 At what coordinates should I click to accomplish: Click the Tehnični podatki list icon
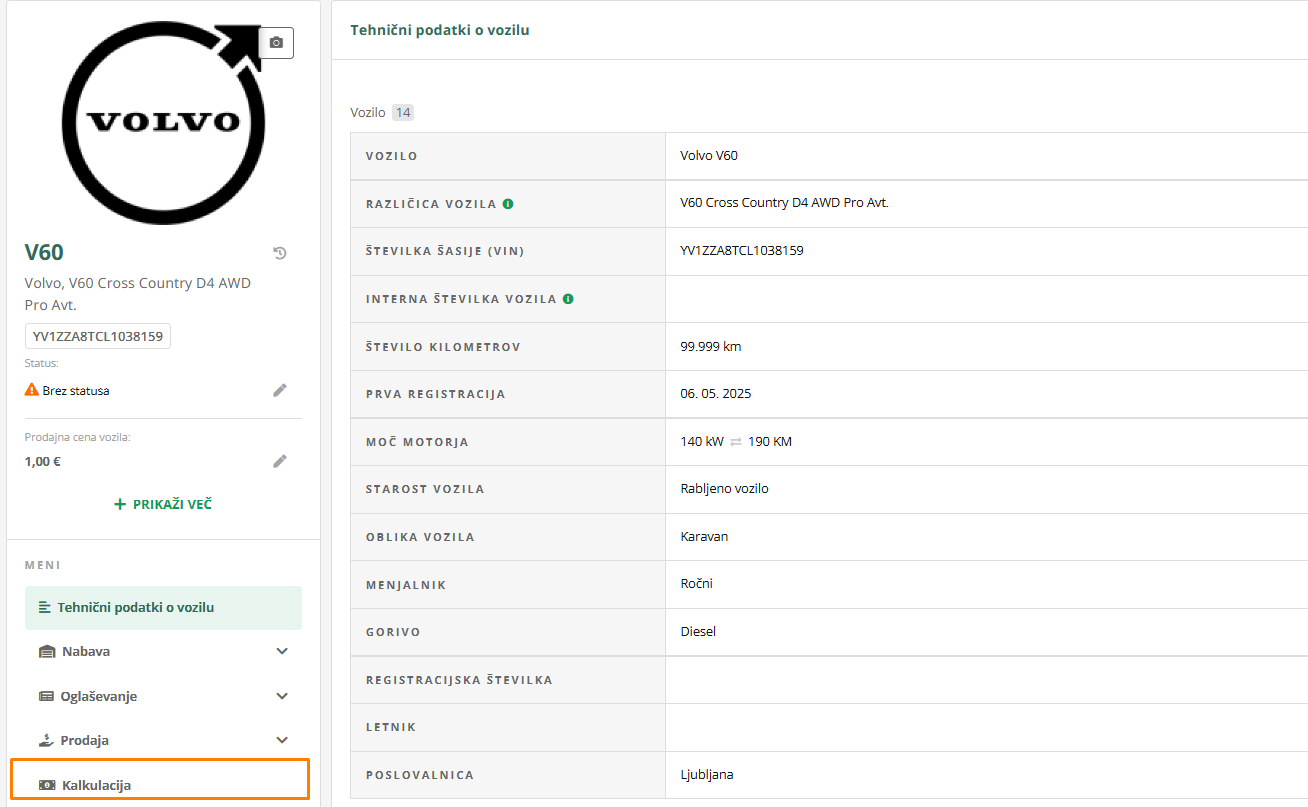click(45, 607)
